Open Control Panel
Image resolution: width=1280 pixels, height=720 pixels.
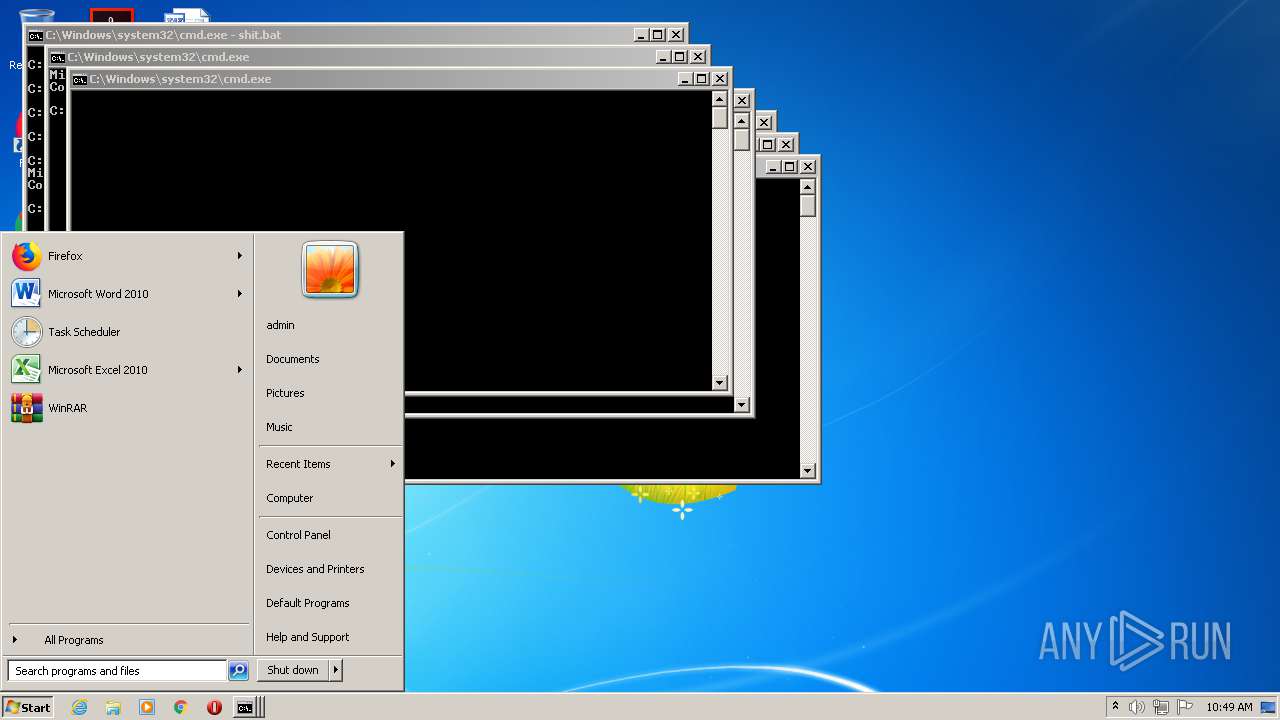298,535
